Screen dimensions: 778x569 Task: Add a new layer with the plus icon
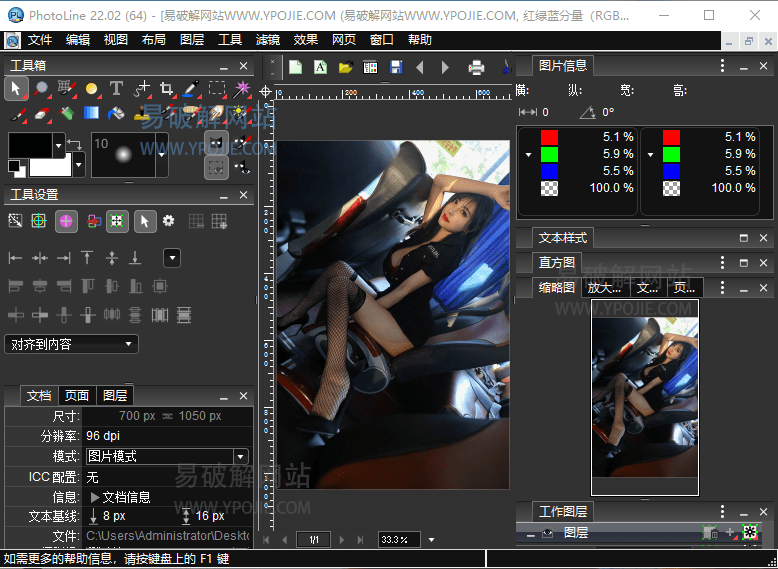[730, 533]
